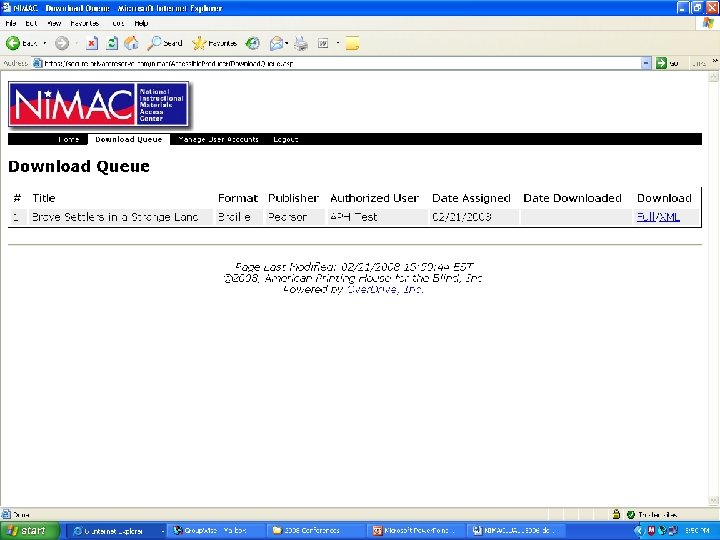Viewport: 720px width, 540px height.
Task: Stop page loading with the red X icon
Action: pyautogui.click(x=92, y=43)
